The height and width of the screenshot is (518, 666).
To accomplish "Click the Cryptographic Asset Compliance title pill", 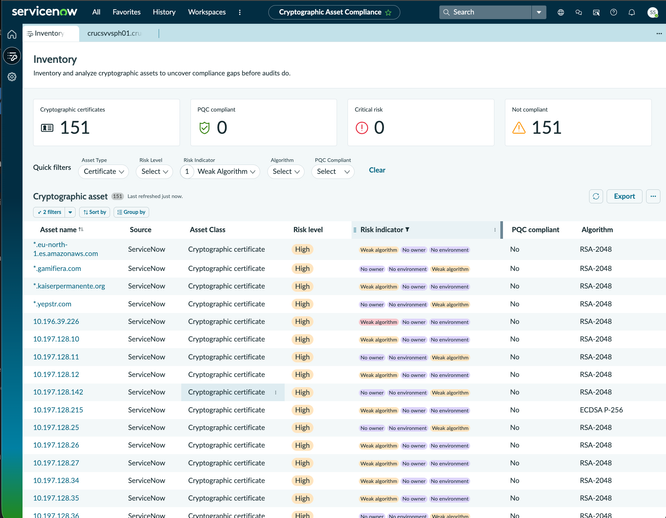I will [x=334, y=12].
